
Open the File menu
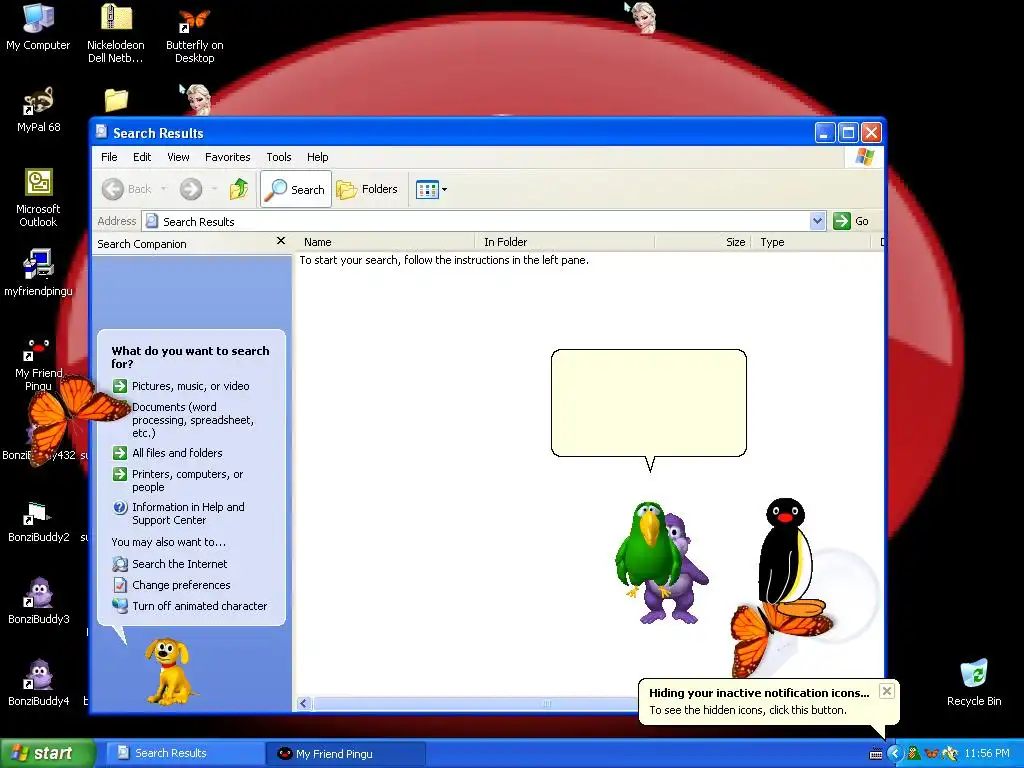click(x=109, y=157)
